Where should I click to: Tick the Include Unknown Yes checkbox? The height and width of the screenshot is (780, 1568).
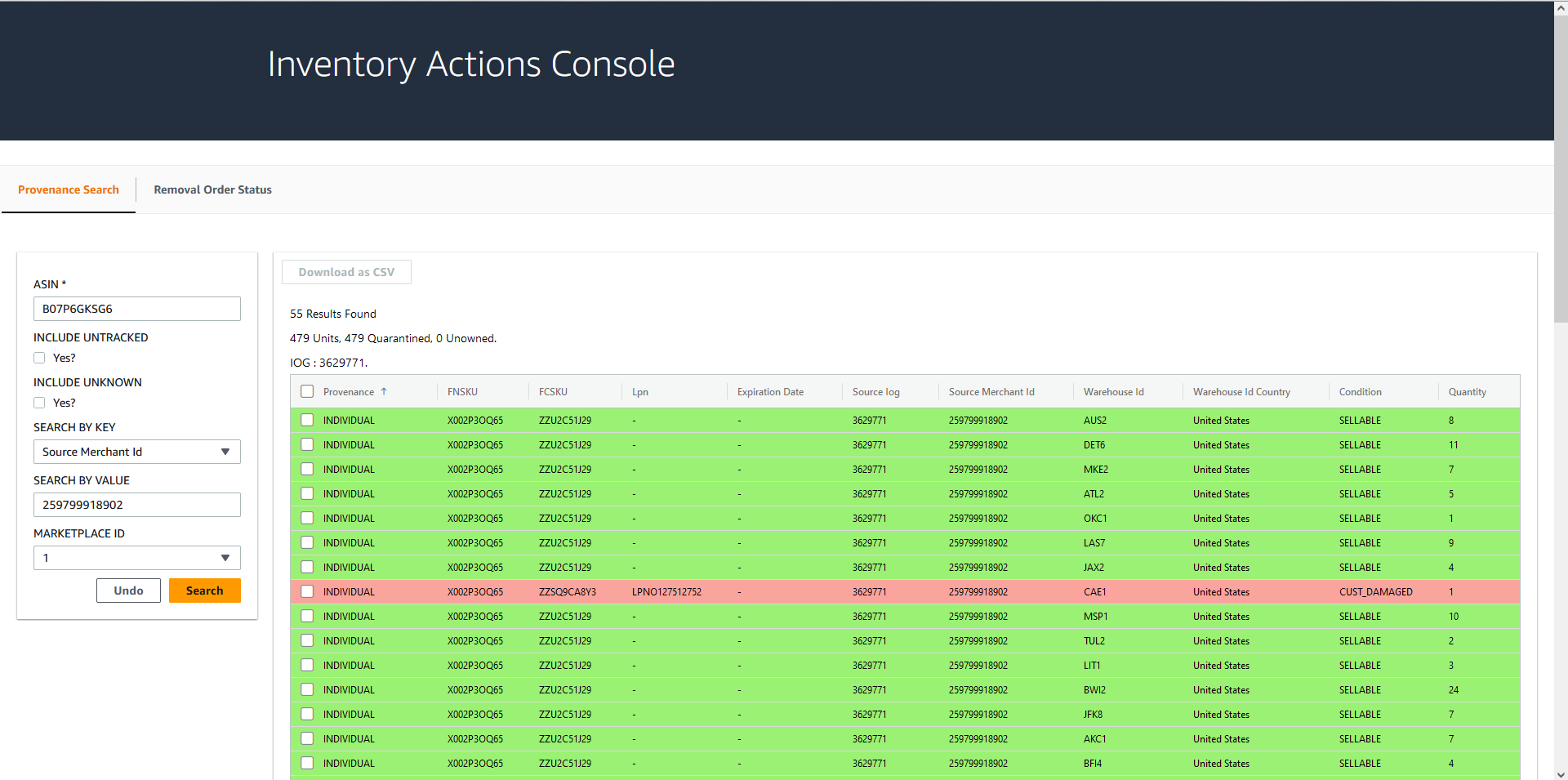point(39,403)
